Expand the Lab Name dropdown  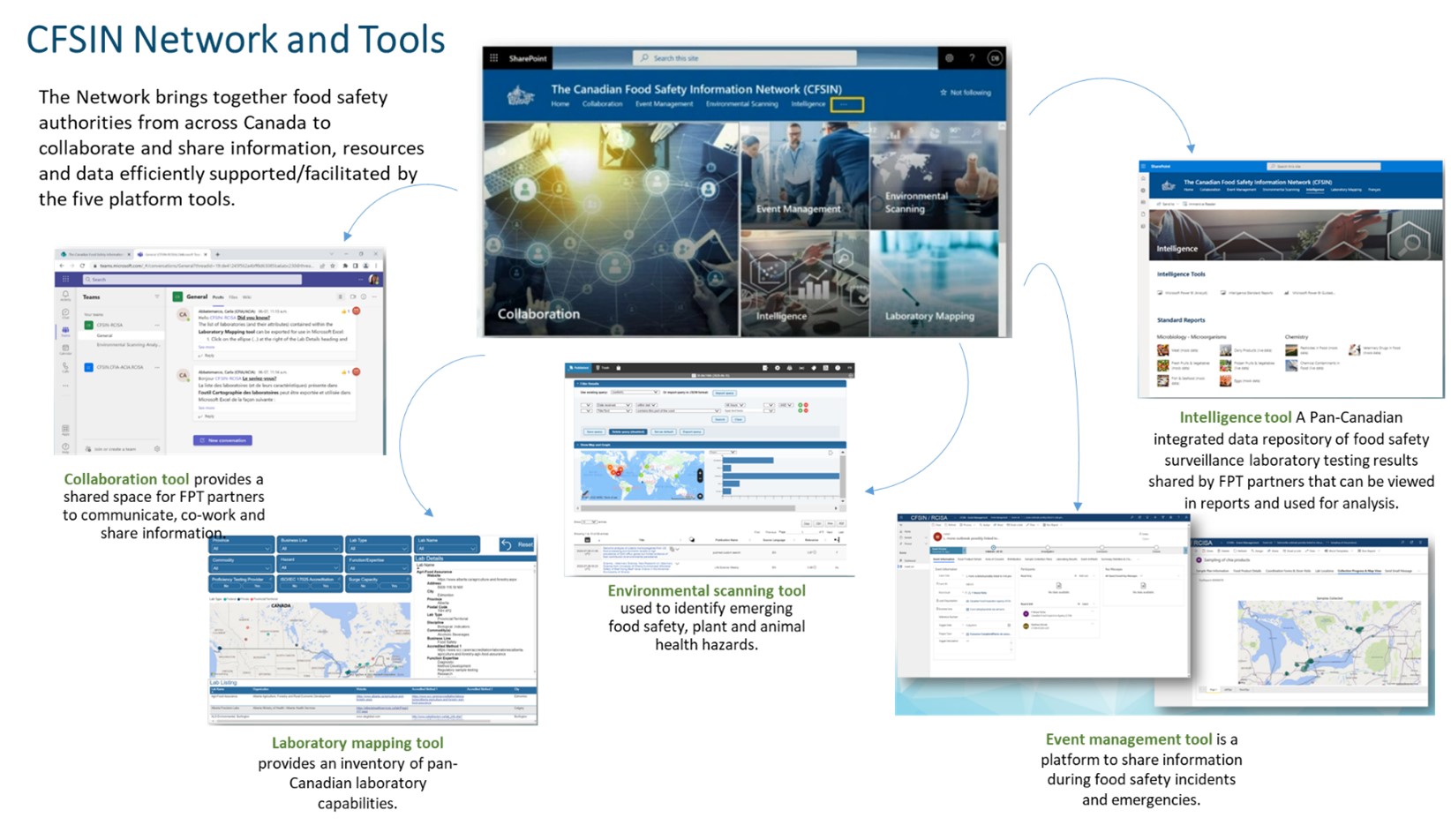click(x=447, y=549)
